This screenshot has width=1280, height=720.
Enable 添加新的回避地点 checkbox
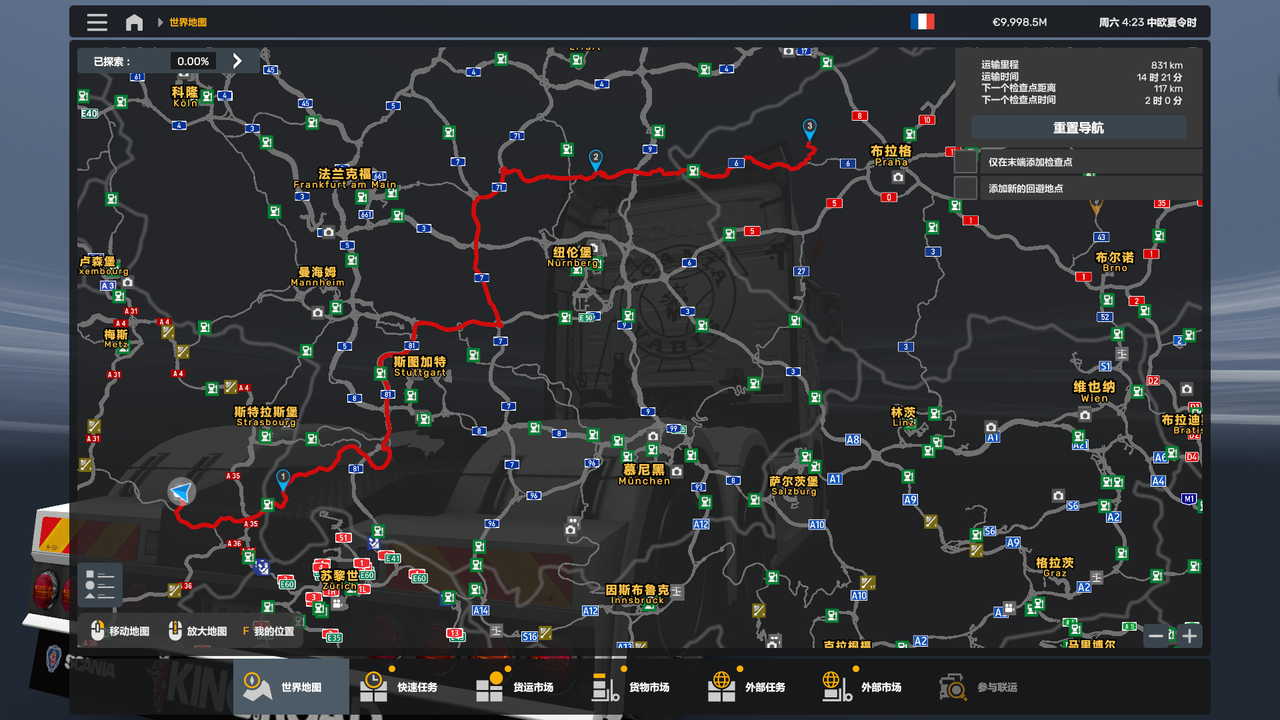[965, 188]
